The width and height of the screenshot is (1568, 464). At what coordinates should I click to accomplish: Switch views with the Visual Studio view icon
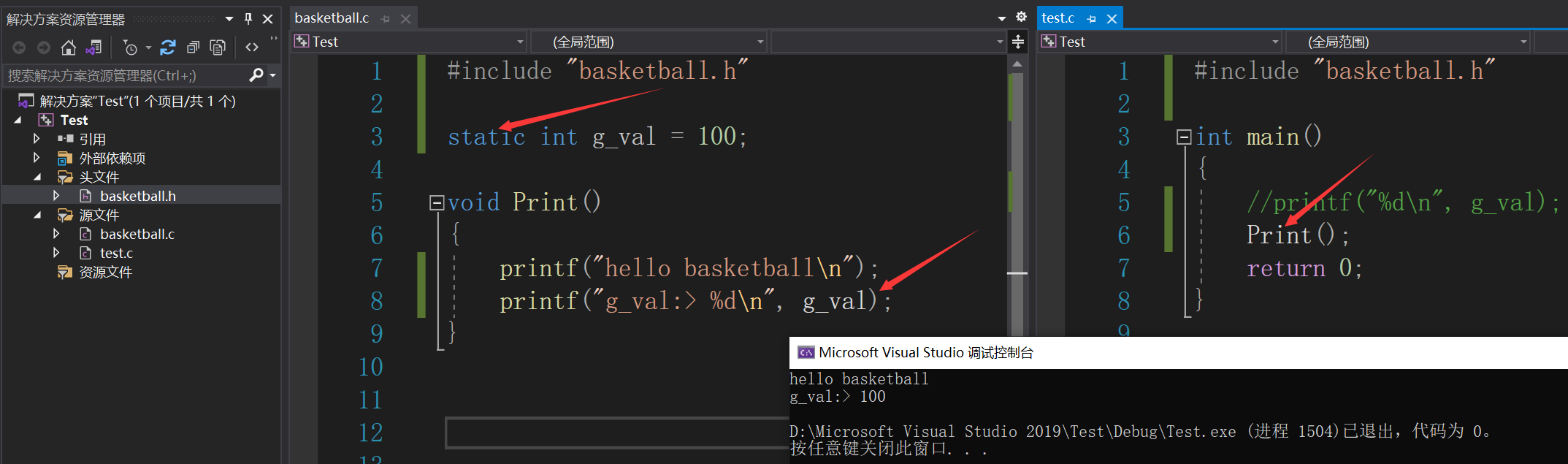click(x=93, y=47)
